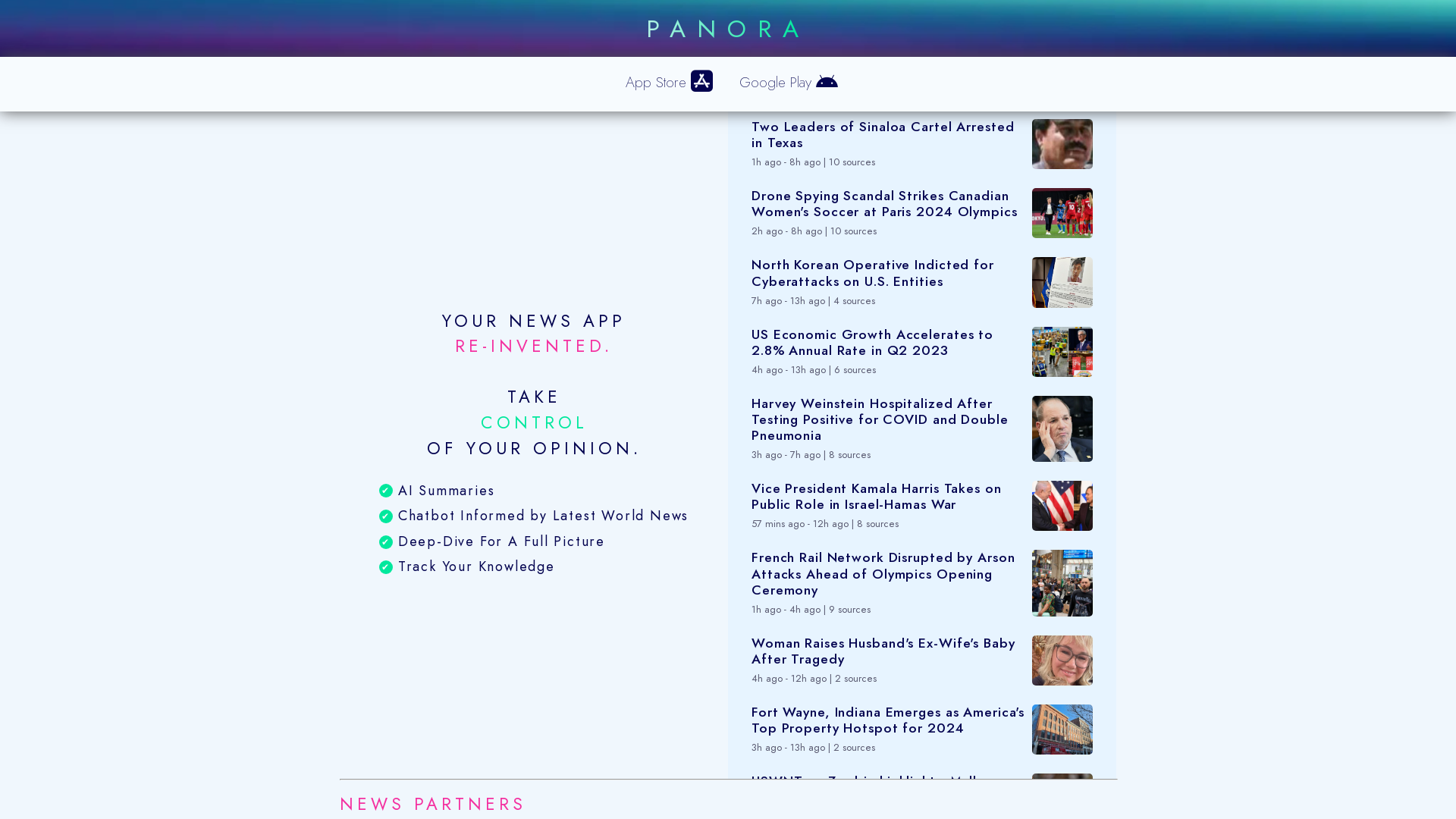The image size is (1456, 819).
Task: Click the NEWS PARTNERS heading
Action: 432,804
